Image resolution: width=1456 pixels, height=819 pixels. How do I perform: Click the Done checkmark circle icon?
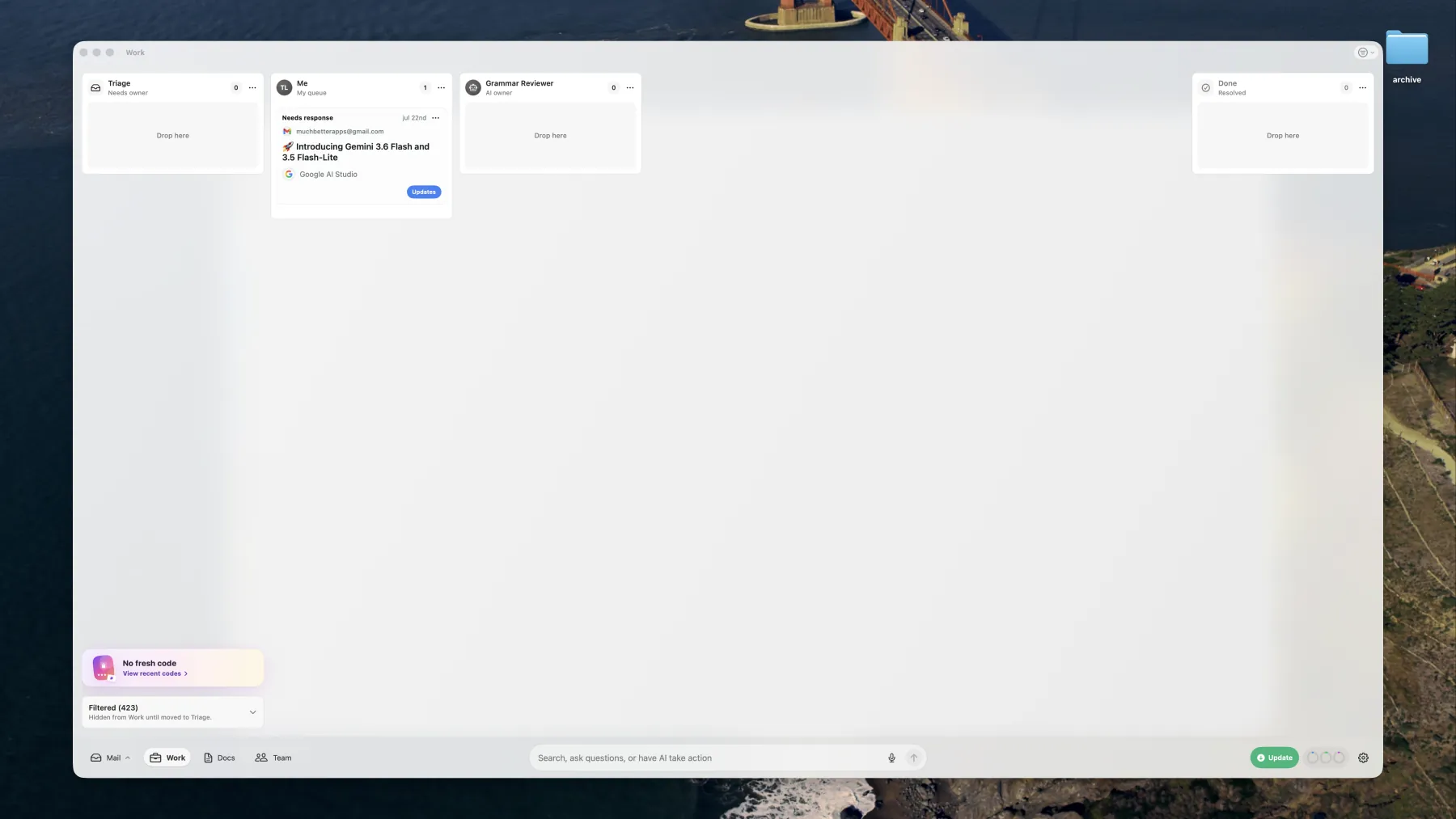pyautogui.click(x=1206, y=87)
